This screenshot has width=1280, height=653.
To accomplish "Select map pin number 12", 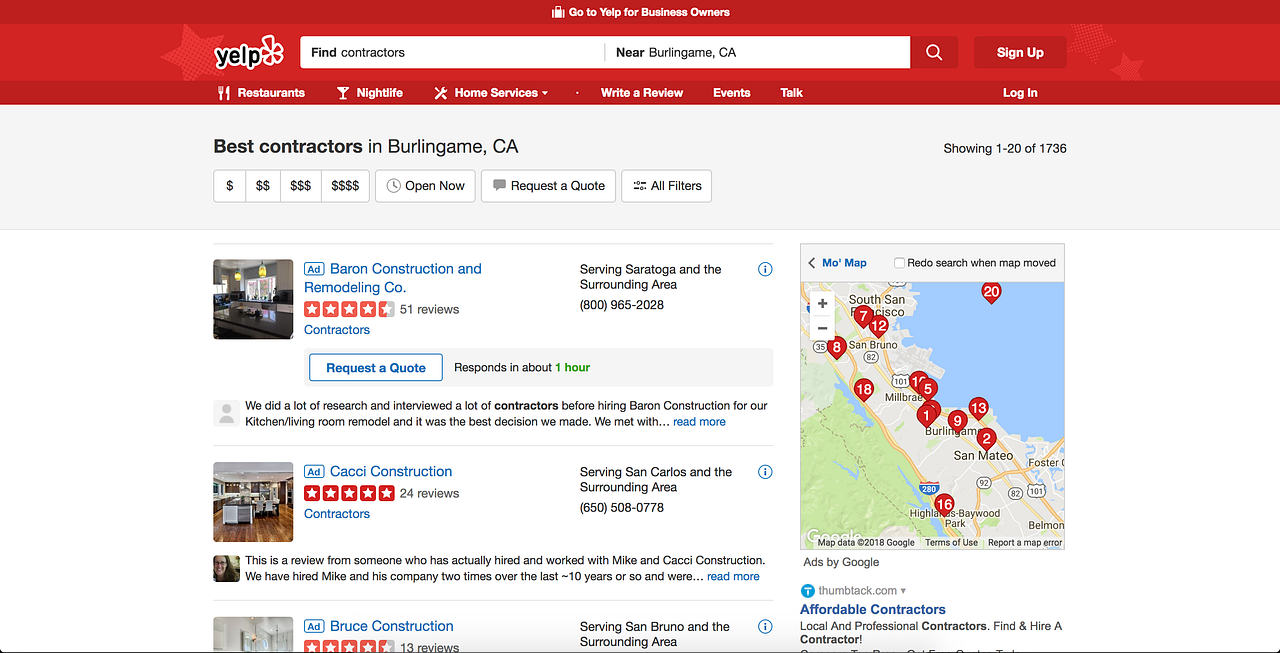I will [879, 326].
